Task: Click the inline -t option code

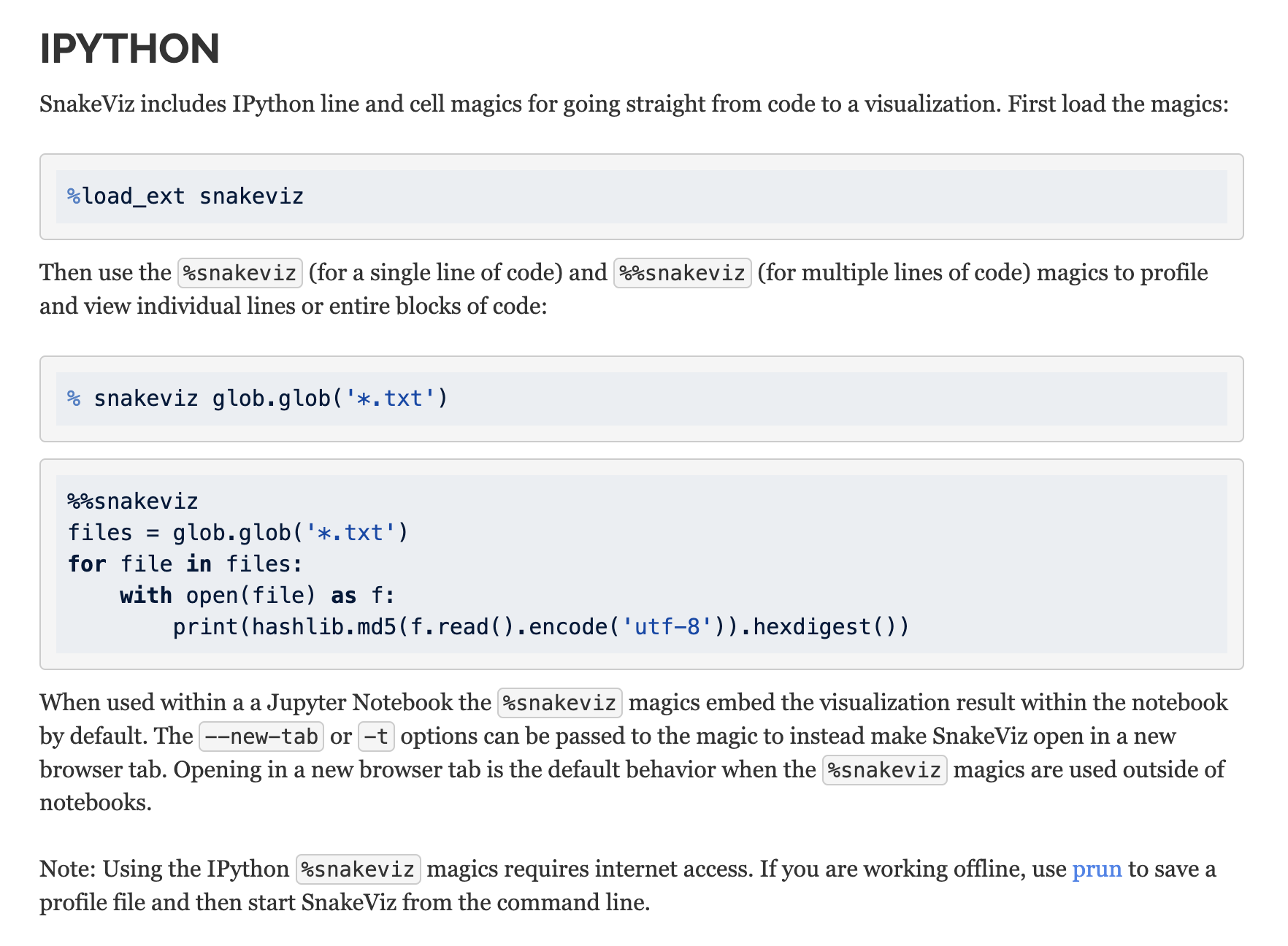Action: (376, 737)
